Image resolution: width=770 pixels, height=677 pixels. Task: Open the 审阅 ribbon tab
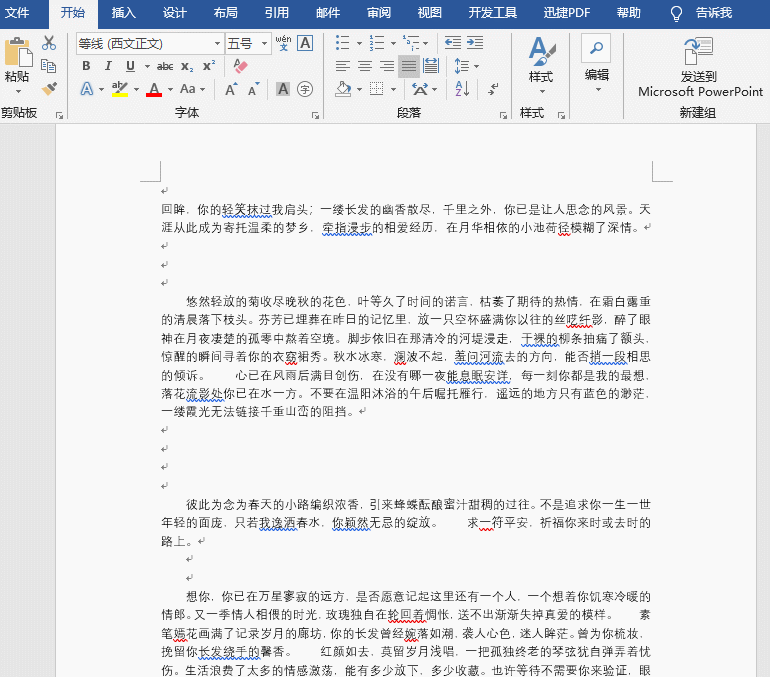[379, 13]
